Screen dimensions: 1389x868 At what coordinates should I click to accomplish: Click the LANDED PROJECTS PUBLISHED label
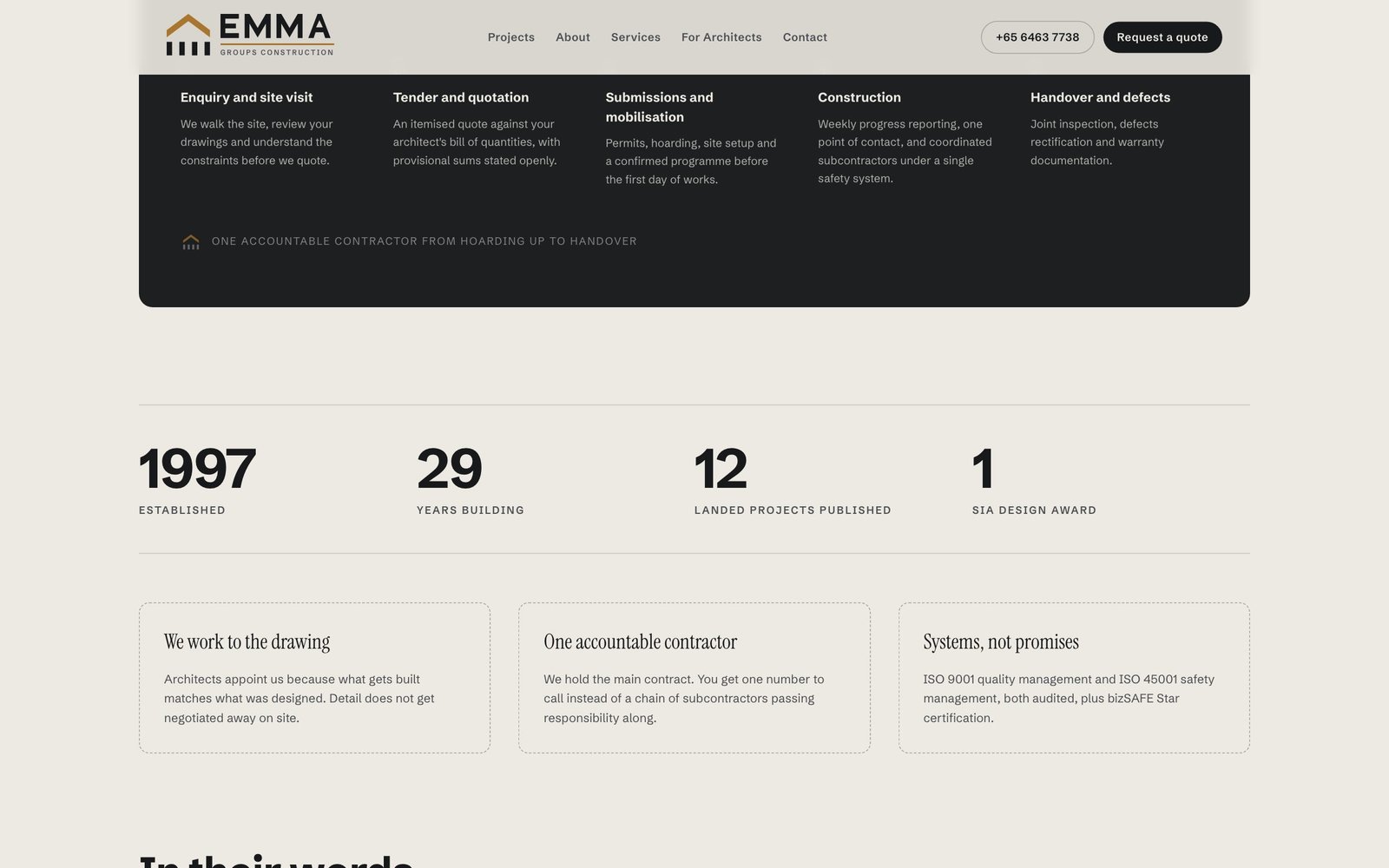(x=793, y=510)
